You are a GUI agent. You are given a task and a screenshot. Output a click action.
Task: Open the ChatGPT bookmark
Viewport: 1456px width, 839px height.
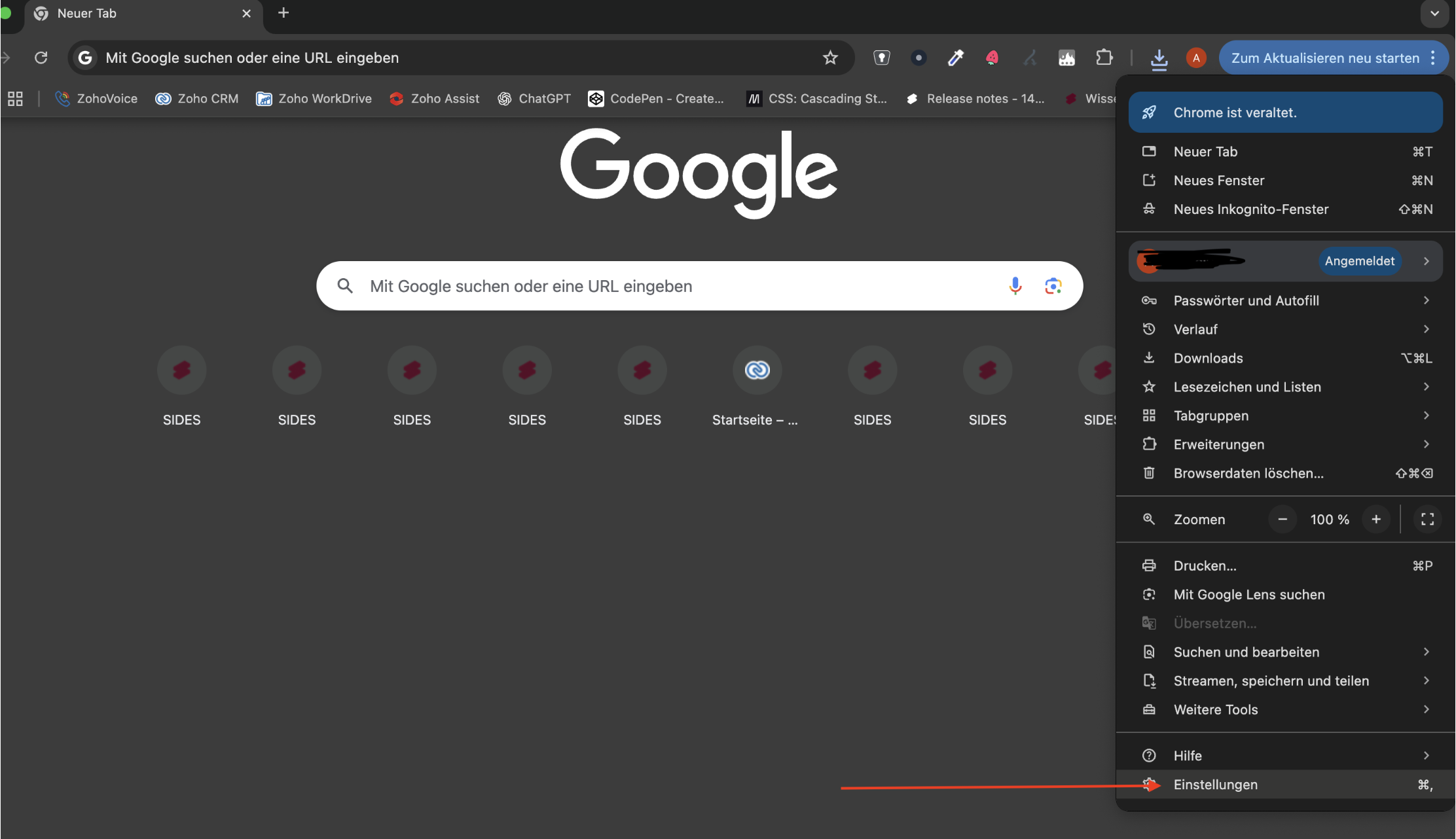point(534,99)
